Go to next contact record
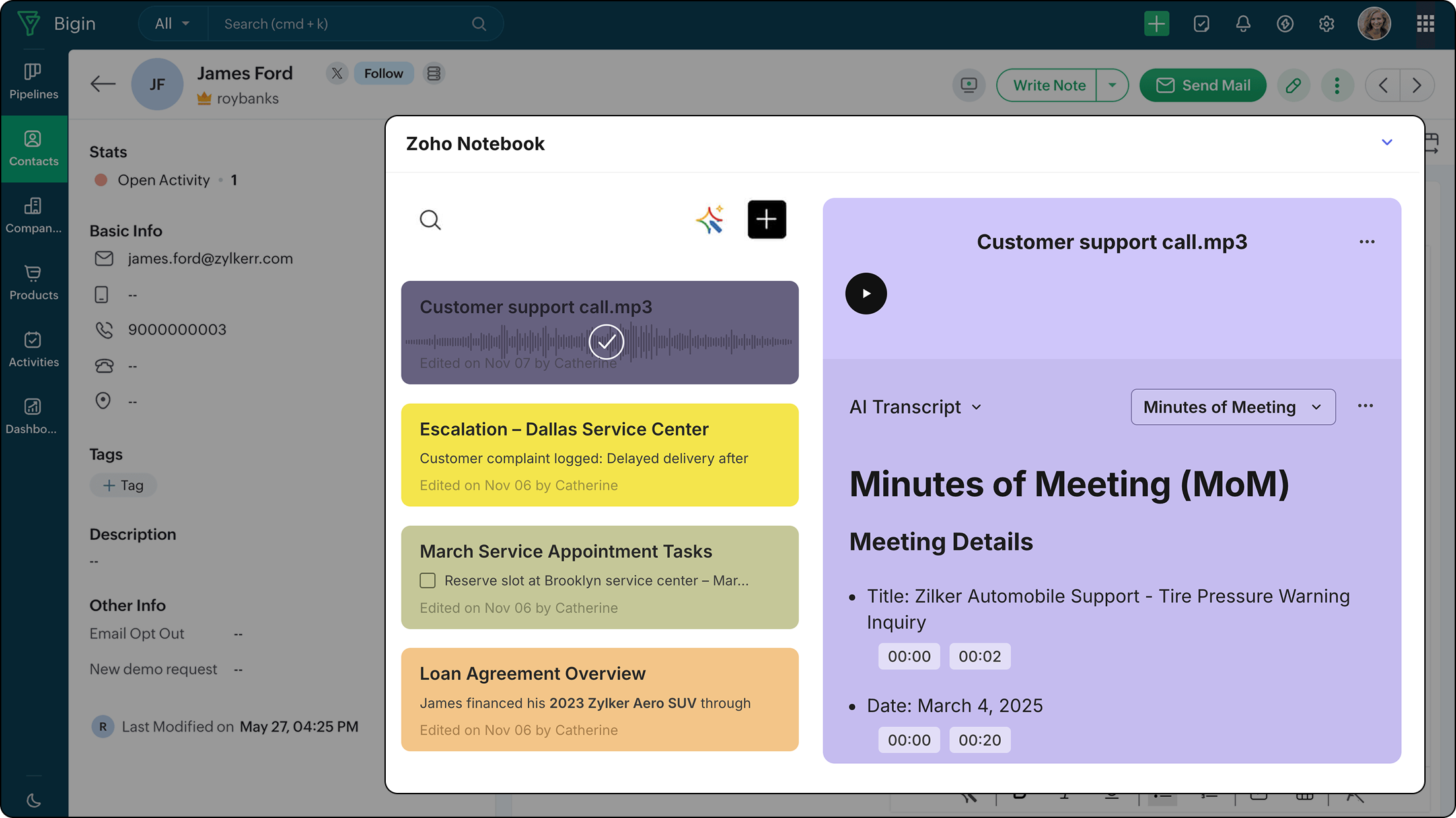 [1417, 85]
